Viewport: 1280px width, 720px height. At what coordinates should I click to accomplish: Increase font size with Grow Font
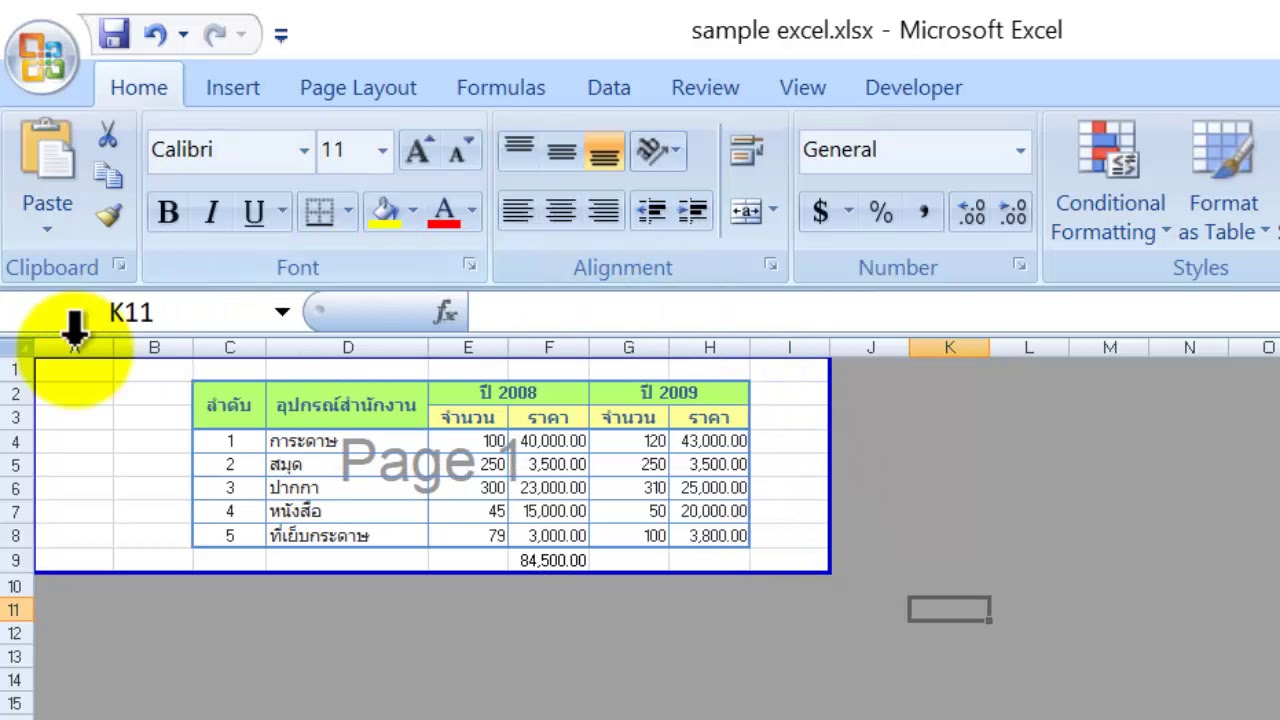tap(418, 150)
